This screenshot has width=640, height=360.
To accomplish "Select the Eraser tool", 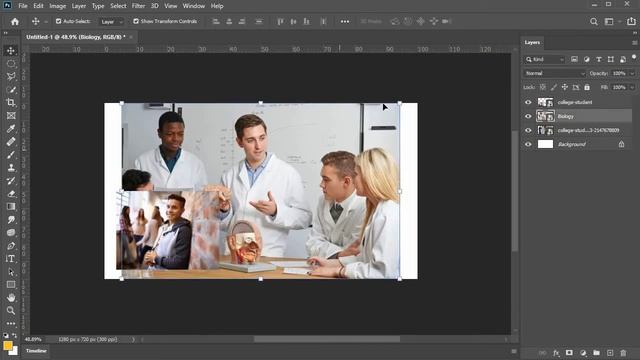I will click(x=11, y=194).
